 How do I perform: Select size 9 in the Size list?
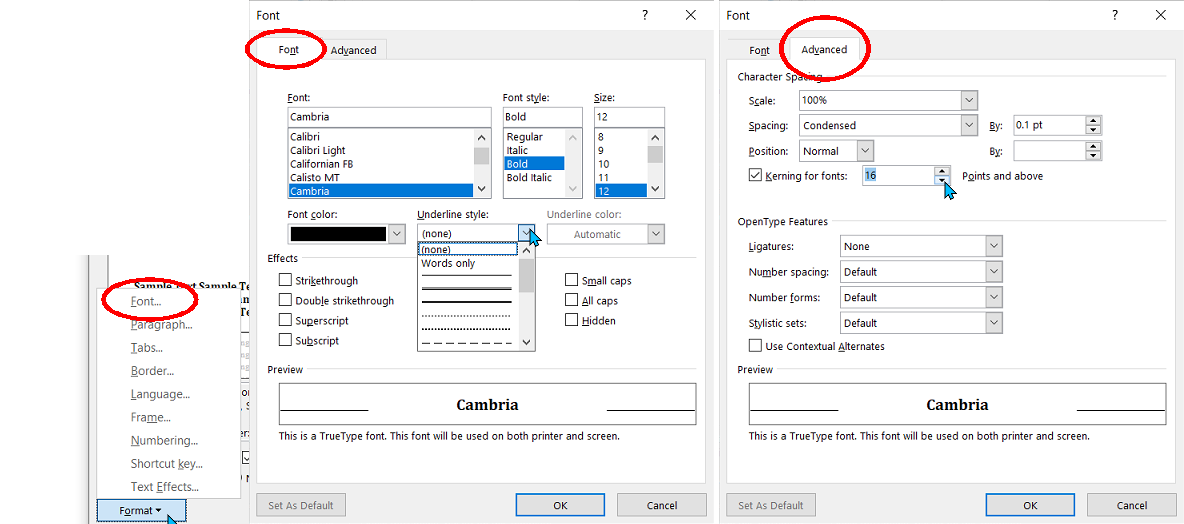click(x=621, y=150)
